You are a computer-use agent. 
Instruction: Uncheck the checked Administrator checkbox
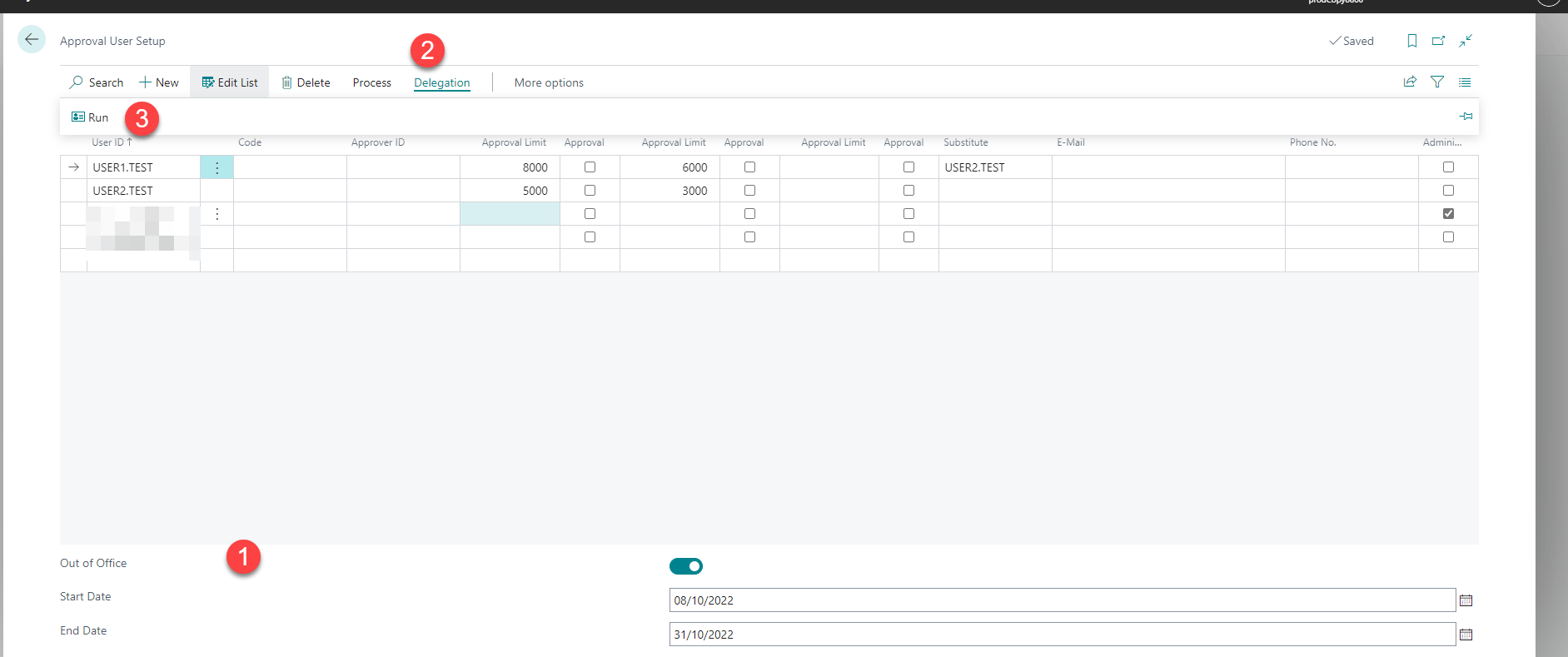tap(1448, 214)
